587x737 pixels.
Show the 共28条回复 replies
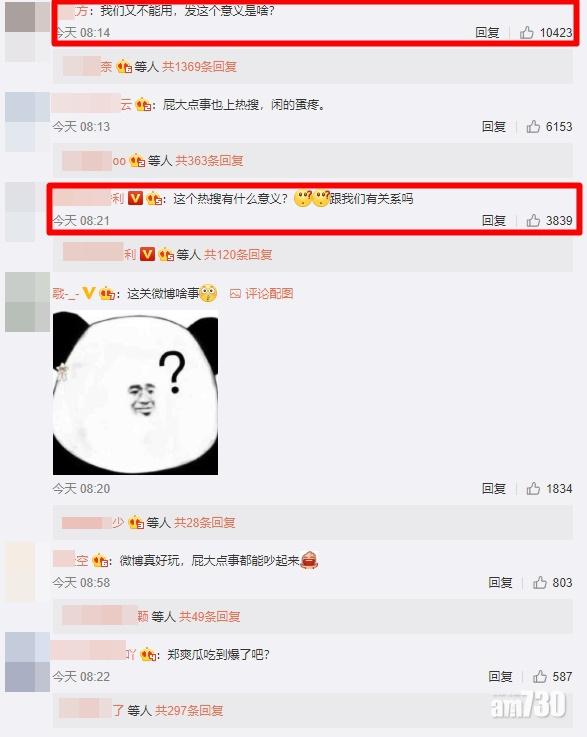click(204, 523)
